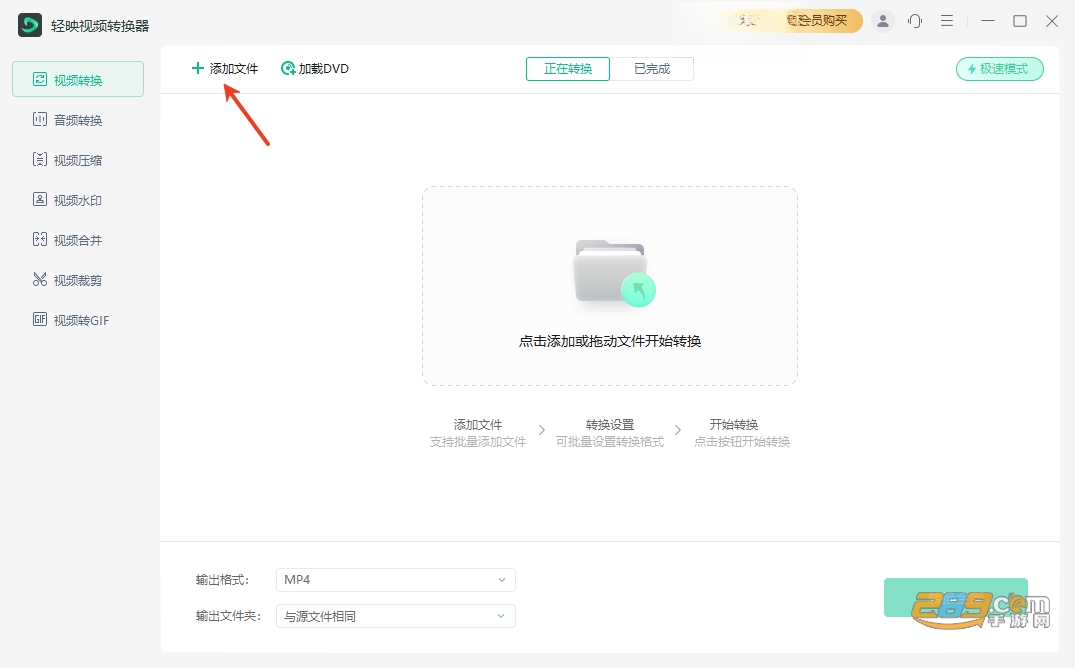Open the customer support headset icon
Image resolution: width=1075 pixels, height=668 pixels.
click(915, 21)
